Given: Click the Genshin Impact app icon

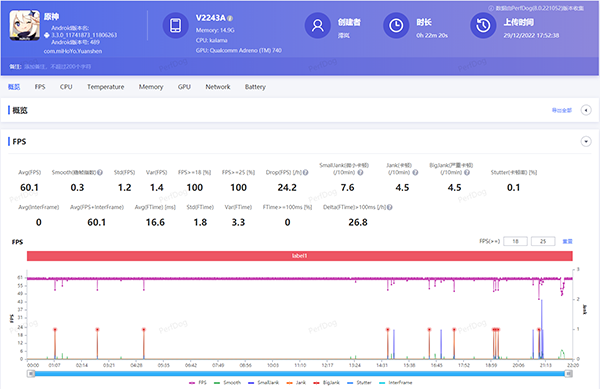Looking at the screenshot, I should tap(24, 25).
